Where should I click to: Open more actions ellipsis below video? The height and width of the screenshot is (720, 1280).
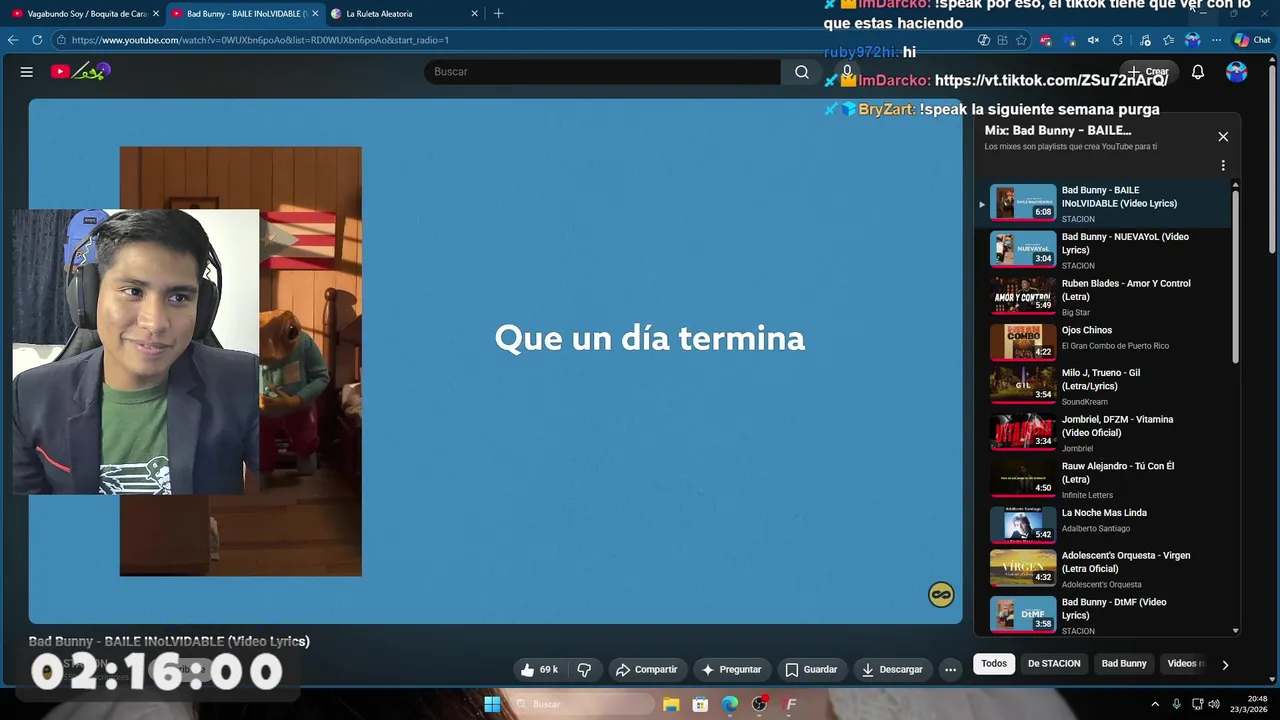(x=951, y=670)
